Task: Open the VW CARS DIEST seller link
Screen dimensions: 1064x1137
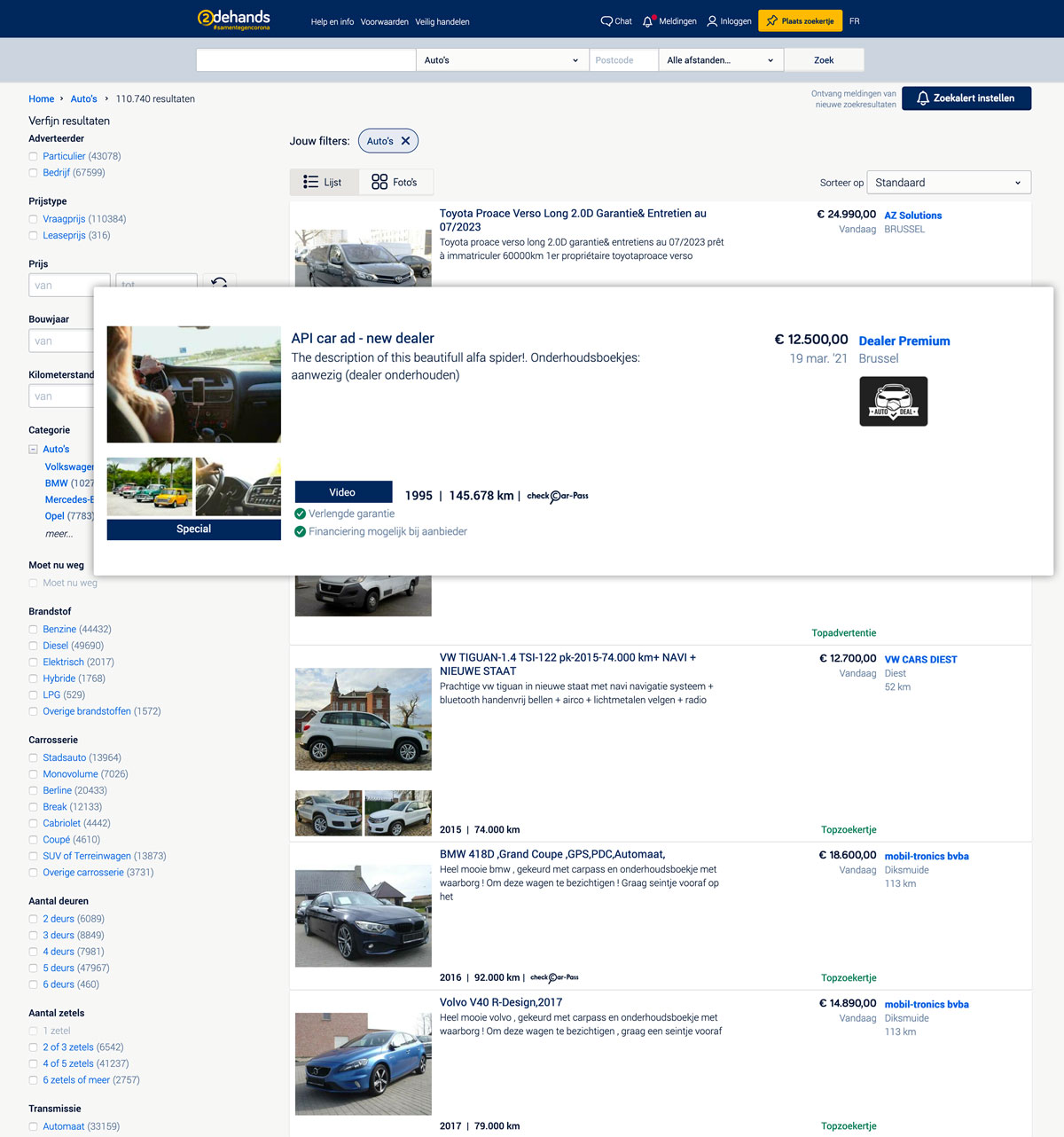Action: 920,660
